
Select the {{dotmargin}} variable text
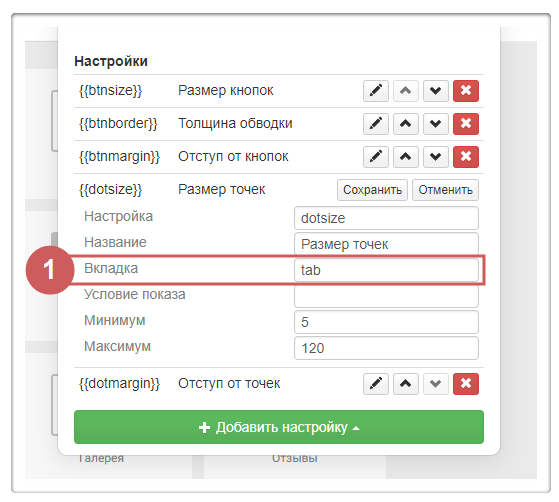pyautogui.click(x=119, y=384)
